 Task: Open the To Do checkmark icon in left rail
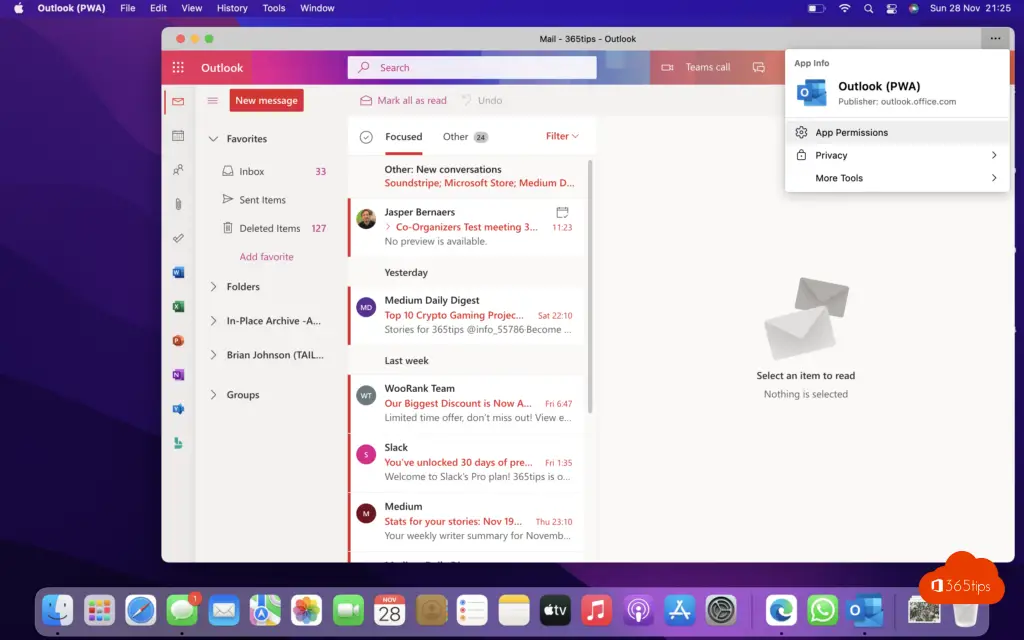[x=178, y=238]
